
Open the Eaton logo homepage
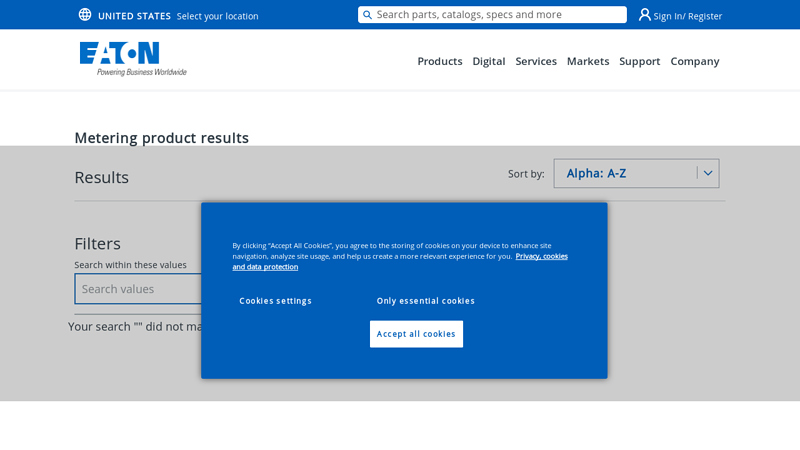click(132, 58)
